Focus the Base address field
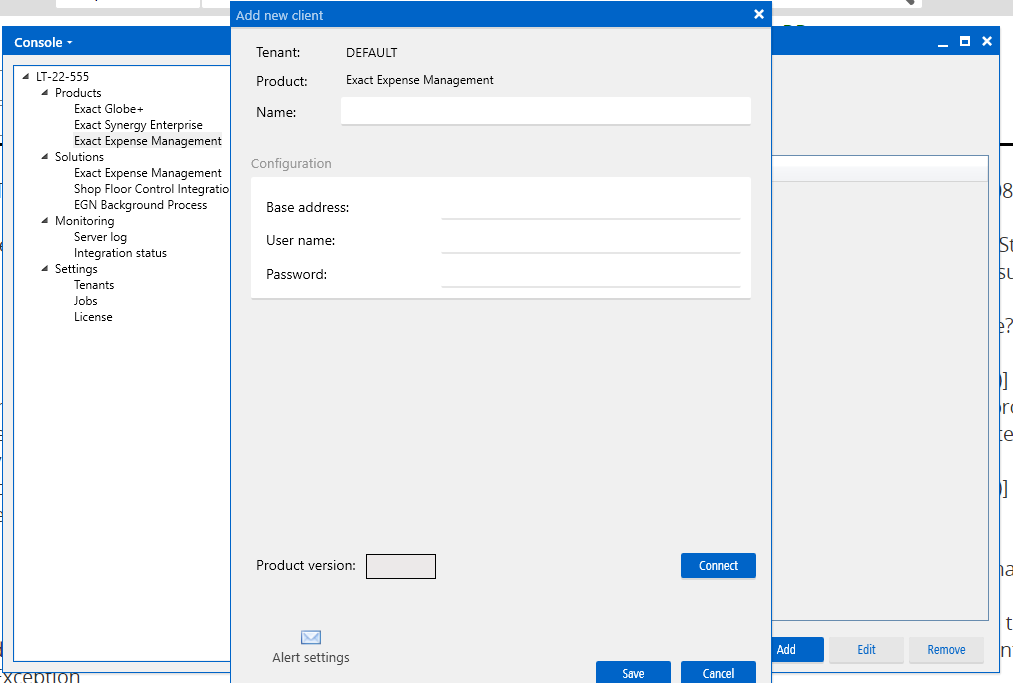This screenshot has width=1013, height=683. tap(590, 207)
